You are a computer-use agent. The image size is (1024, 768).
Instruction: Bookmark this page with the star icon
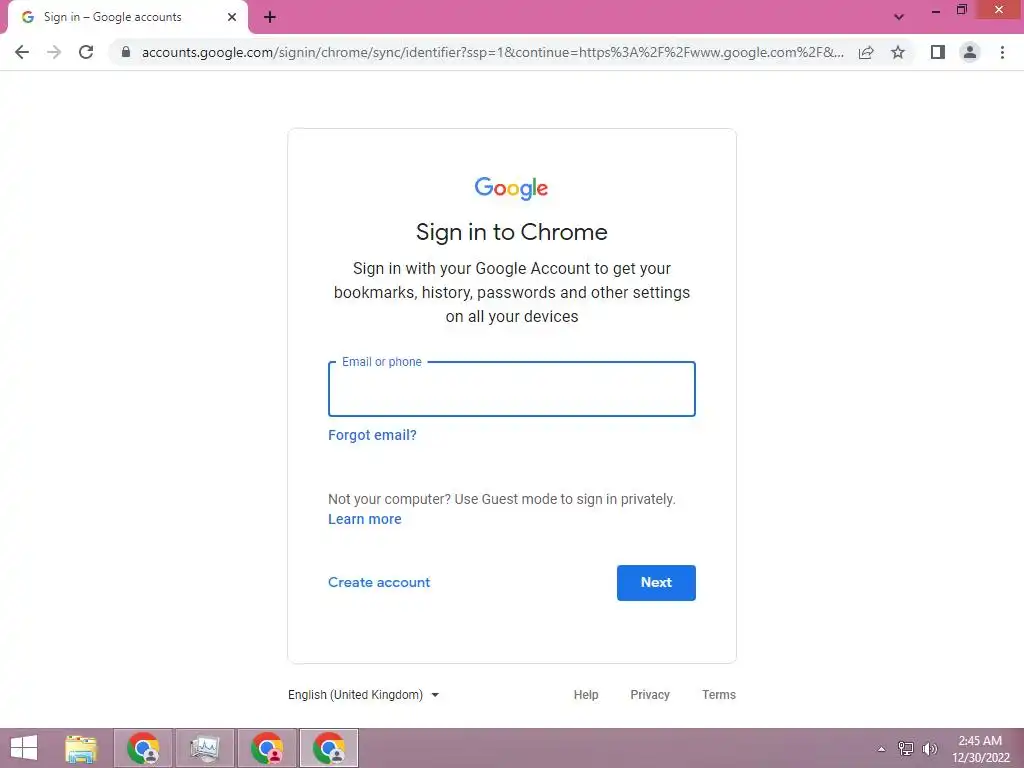click(x=898, y=52)
